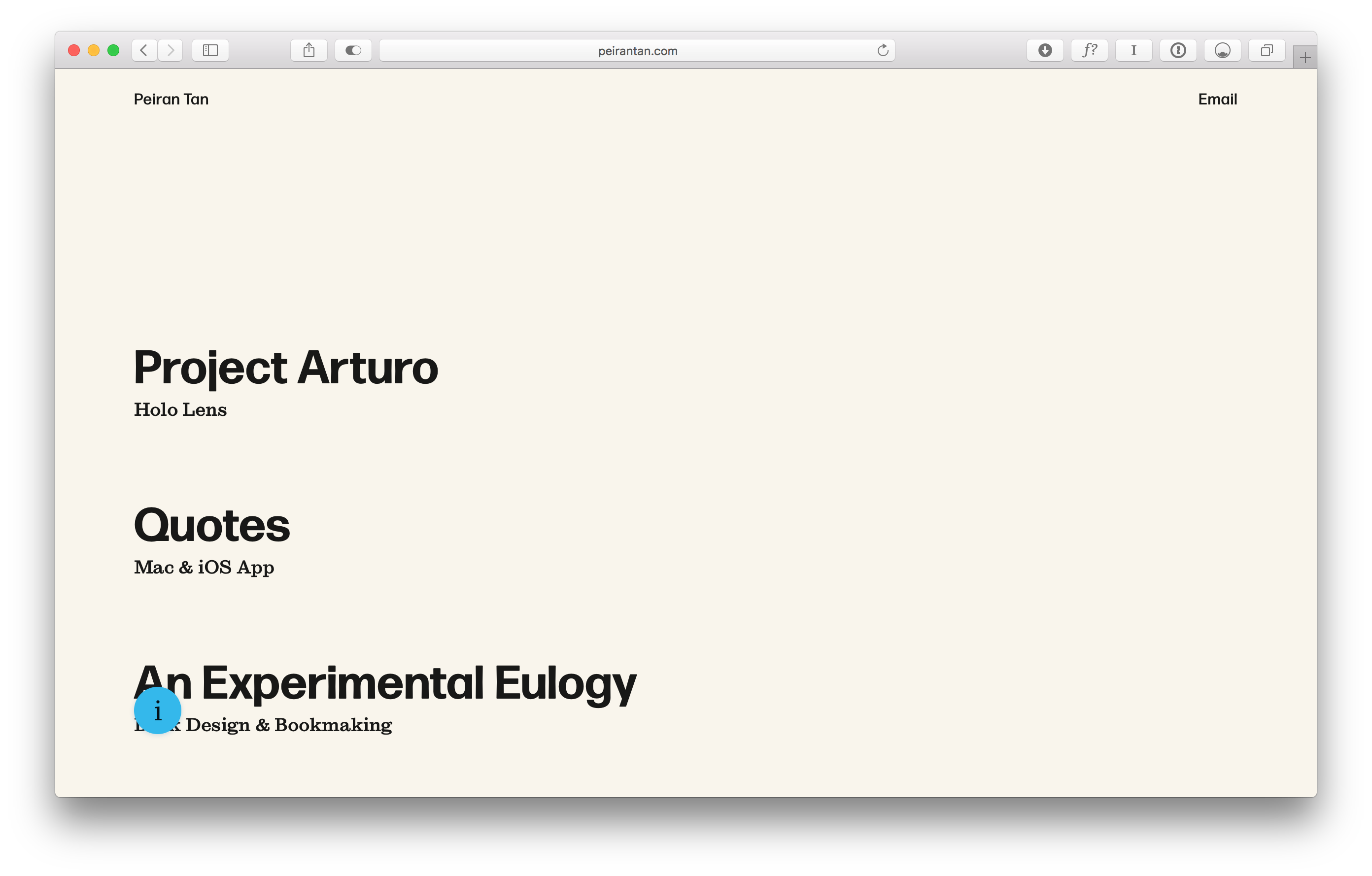The width and height of the screenshot is (1372, 876).
Task: Open the font identifier 'f?' extension
Action: pos(1090,51)
